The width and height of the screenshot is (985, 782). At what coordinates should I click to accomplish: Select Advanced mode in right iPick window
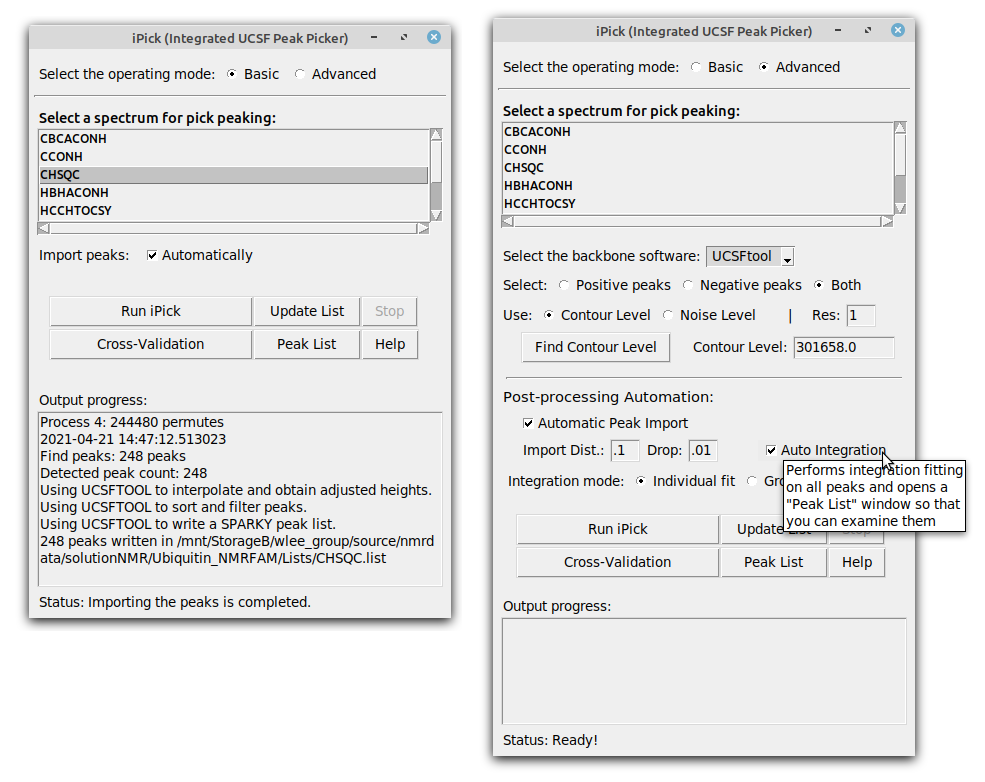point(763,67)
